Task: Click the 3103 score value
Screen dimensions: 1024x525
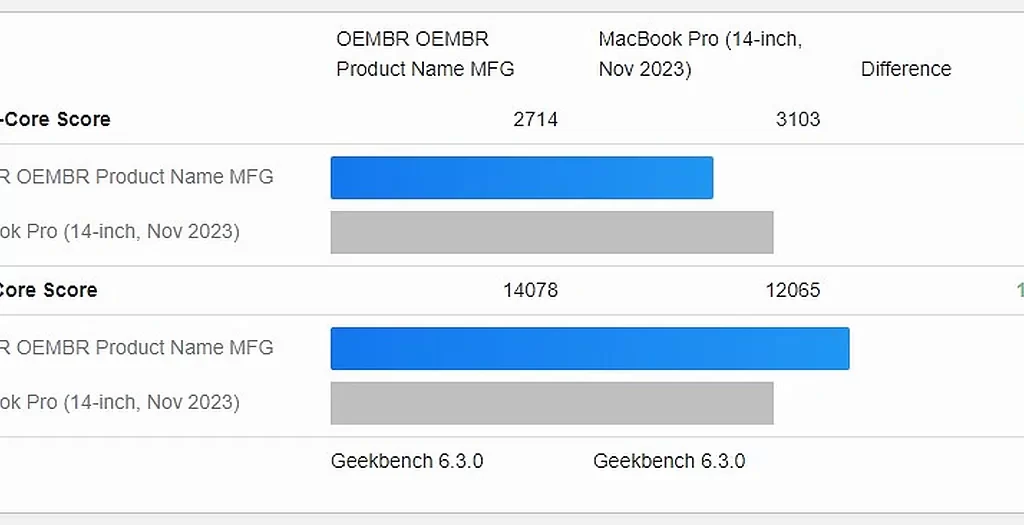Action: [x=798, y=119]
